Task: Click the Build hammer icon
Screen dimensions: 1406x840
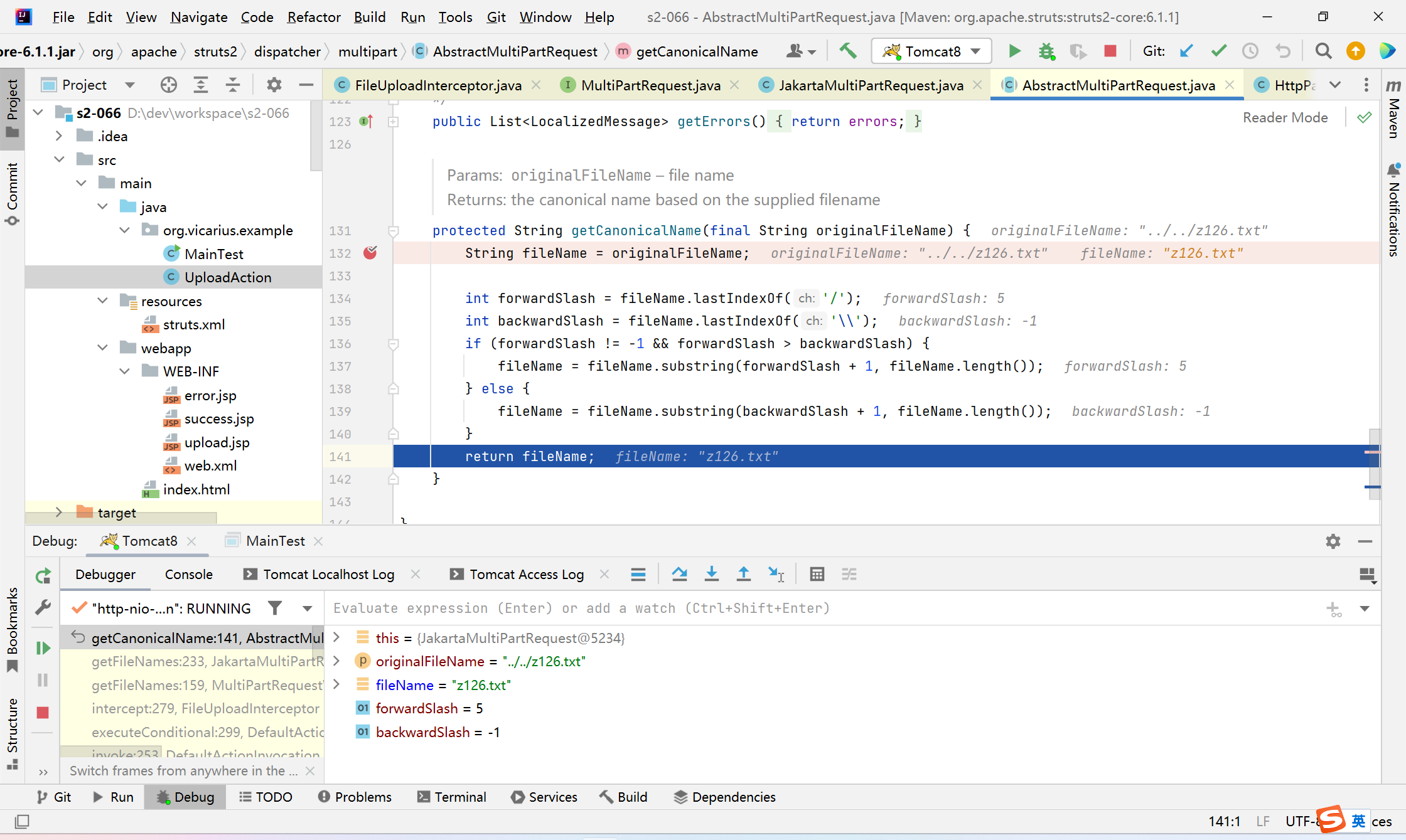Action: tap(848, 51)
